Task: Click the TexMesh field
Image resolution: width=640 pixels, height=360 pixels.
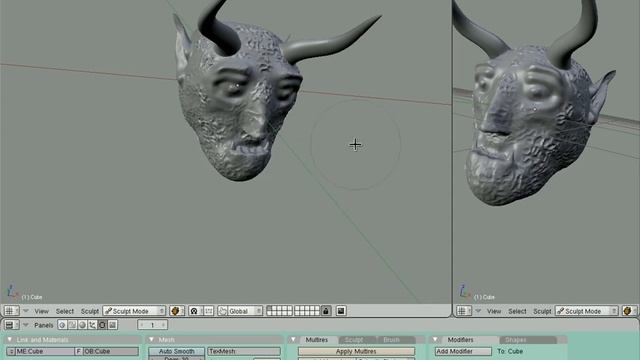Action: pyautogui.click(x=244, y=351)
